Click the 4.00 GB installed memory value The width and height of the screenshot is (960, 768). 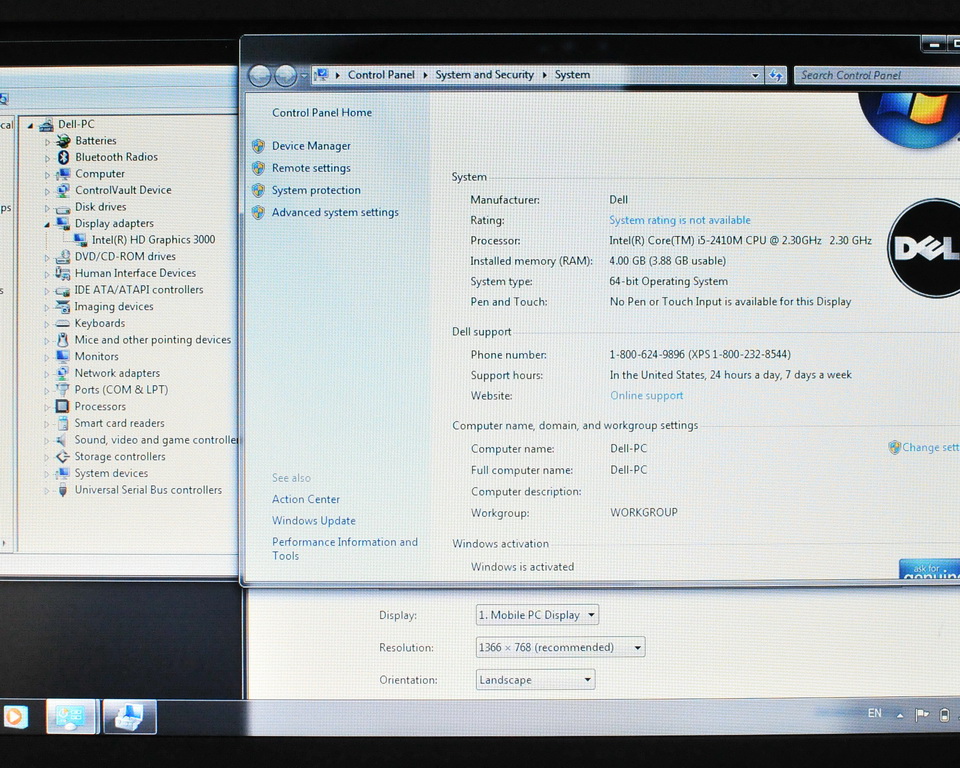[x=667, y=261]
